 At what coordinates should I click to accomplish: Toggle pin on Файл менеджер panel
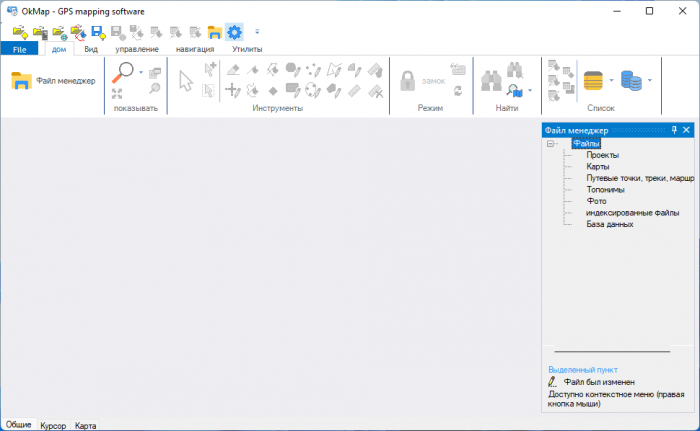coord(674,130)
